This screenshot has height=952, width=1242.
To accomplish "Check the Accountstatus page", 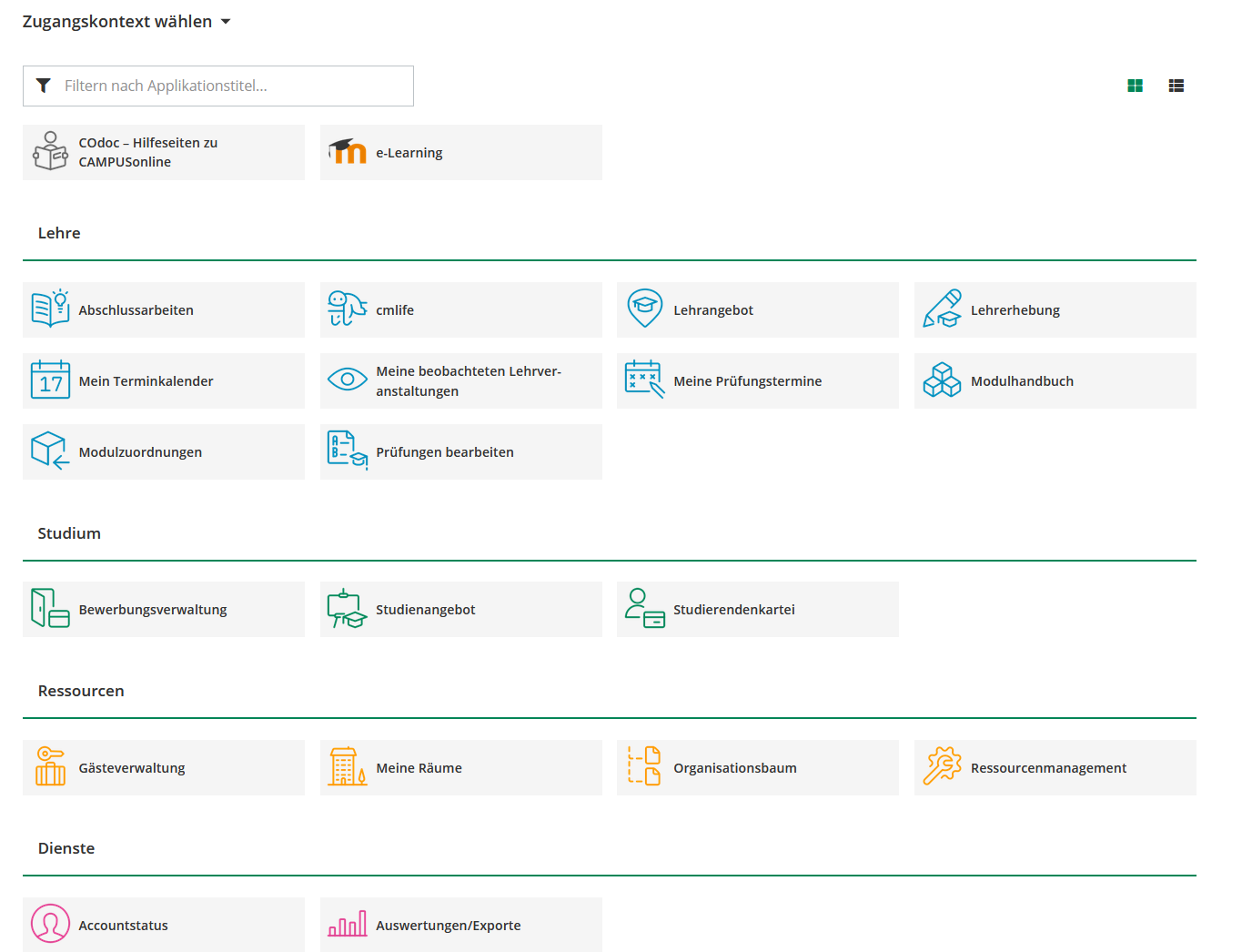I will pyautogui.click(x=164, y=925).
